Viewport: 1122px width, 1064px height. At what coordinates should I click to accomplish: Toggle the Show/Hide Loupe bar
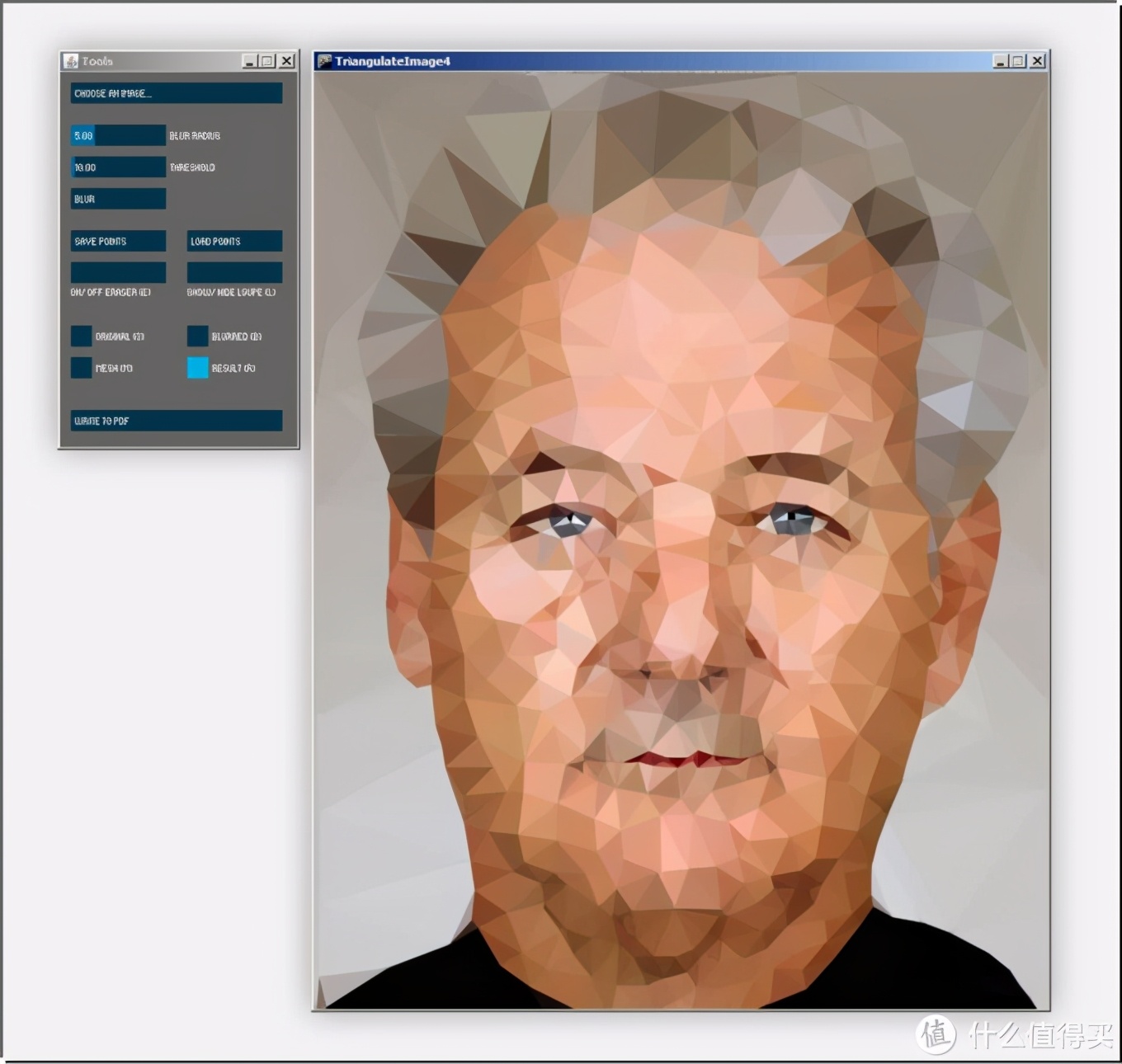234,272
